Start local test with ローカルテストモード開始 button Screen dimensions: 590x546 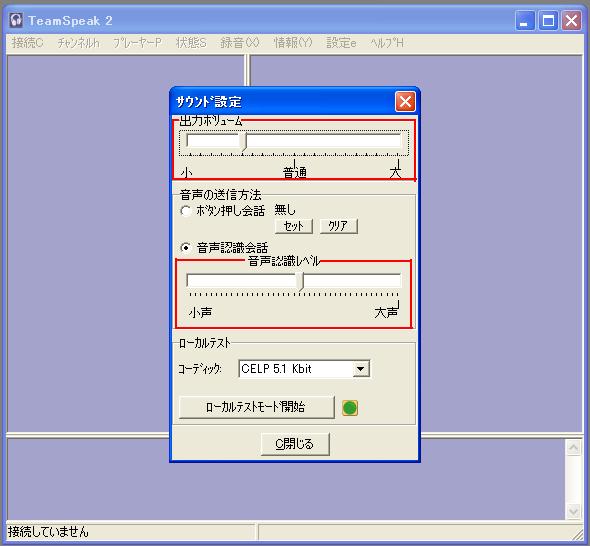[x=257, y=407]
